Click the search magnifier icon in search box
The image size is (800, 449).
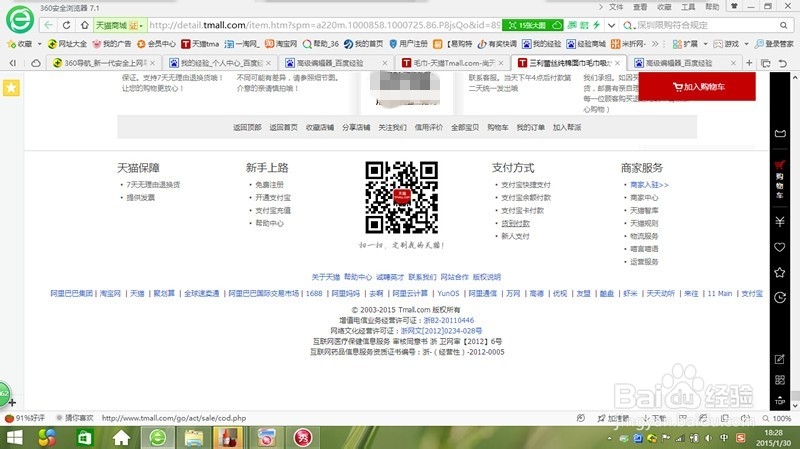(x=783, y=25)
